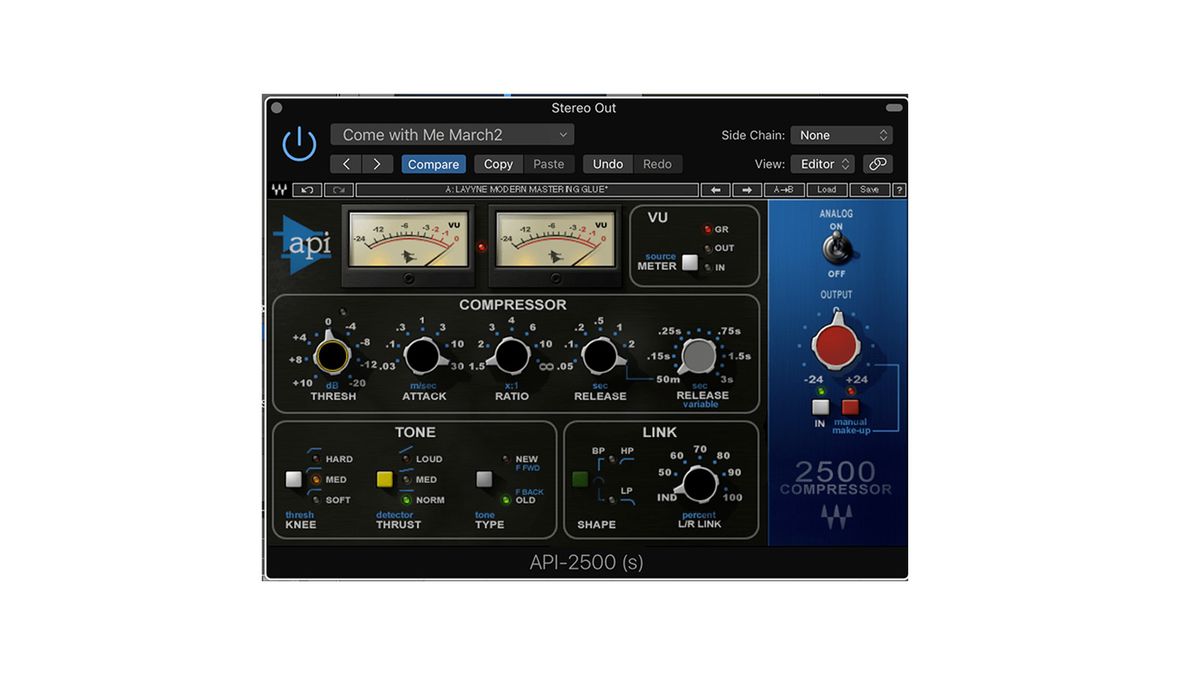Click the A→B copy setup button
The width and height of the screenshot is (1200, 675).
784,190
